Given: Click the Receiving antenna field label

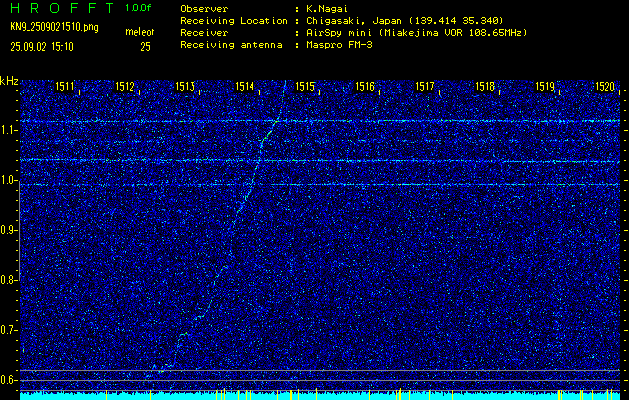Looking at the screenshot, I should [231, 45].
